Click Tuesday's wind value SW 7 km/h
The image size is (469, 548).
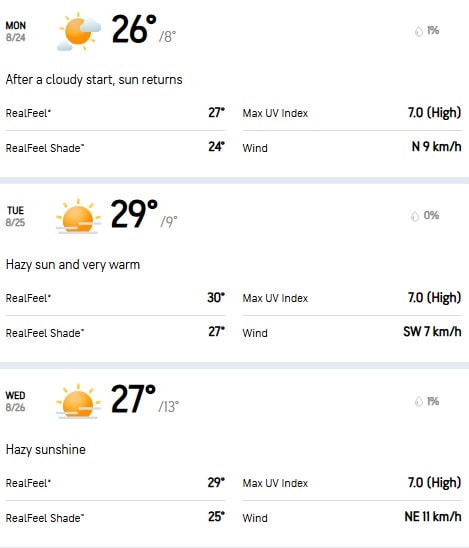(x=432, y=331)
